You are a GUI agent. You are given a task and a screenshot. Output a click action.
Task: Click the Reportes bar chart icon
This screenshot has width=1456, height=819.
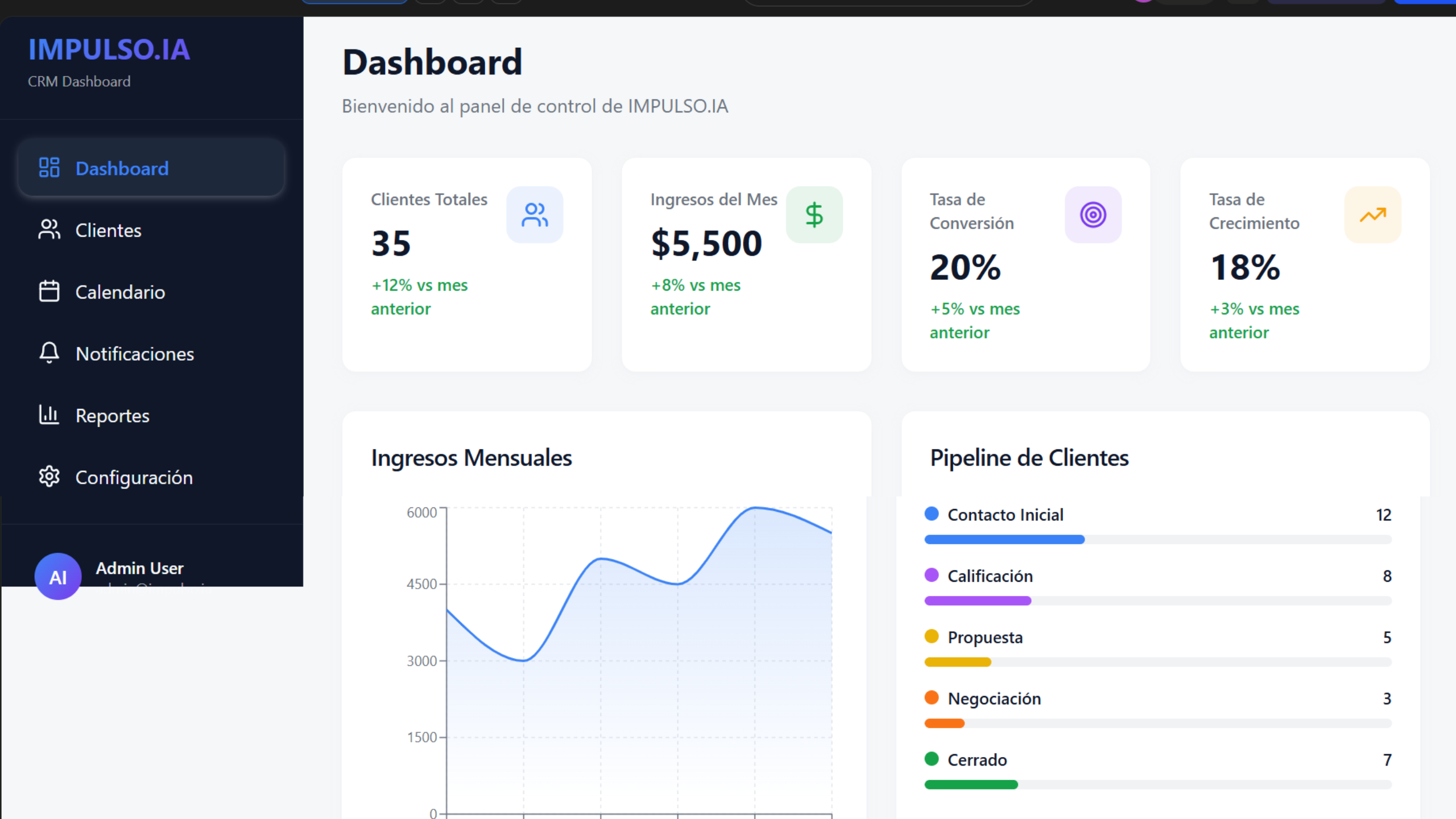click(x=49, y=415)
